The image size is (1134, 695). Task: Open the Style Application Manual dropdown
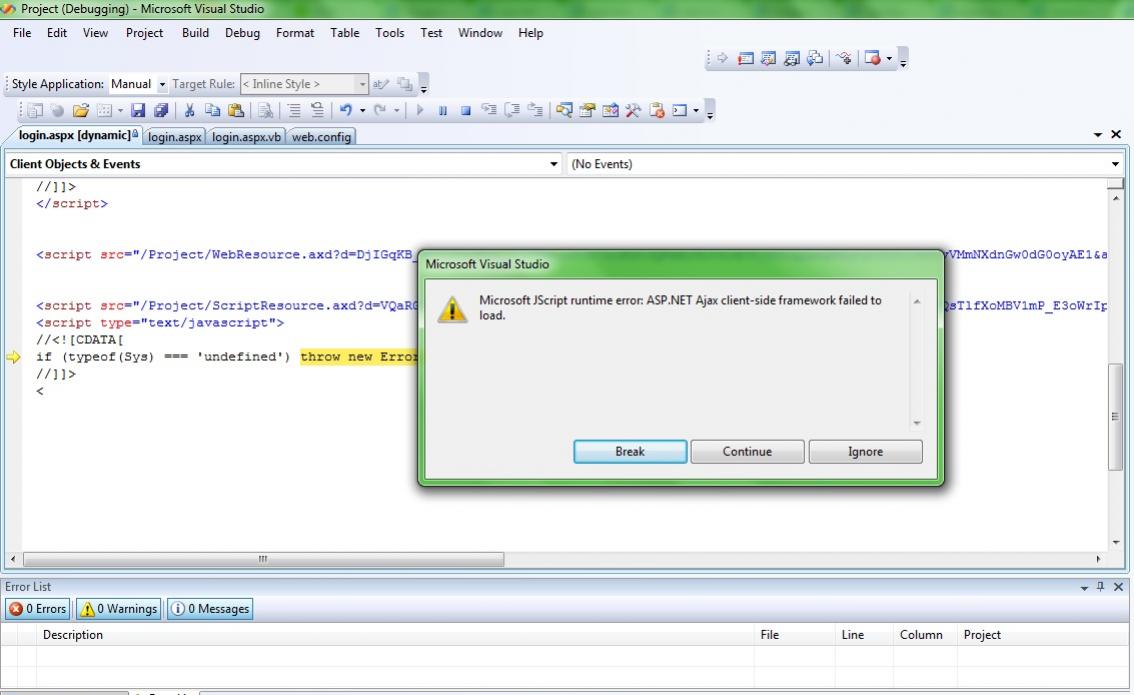[162, 85]
